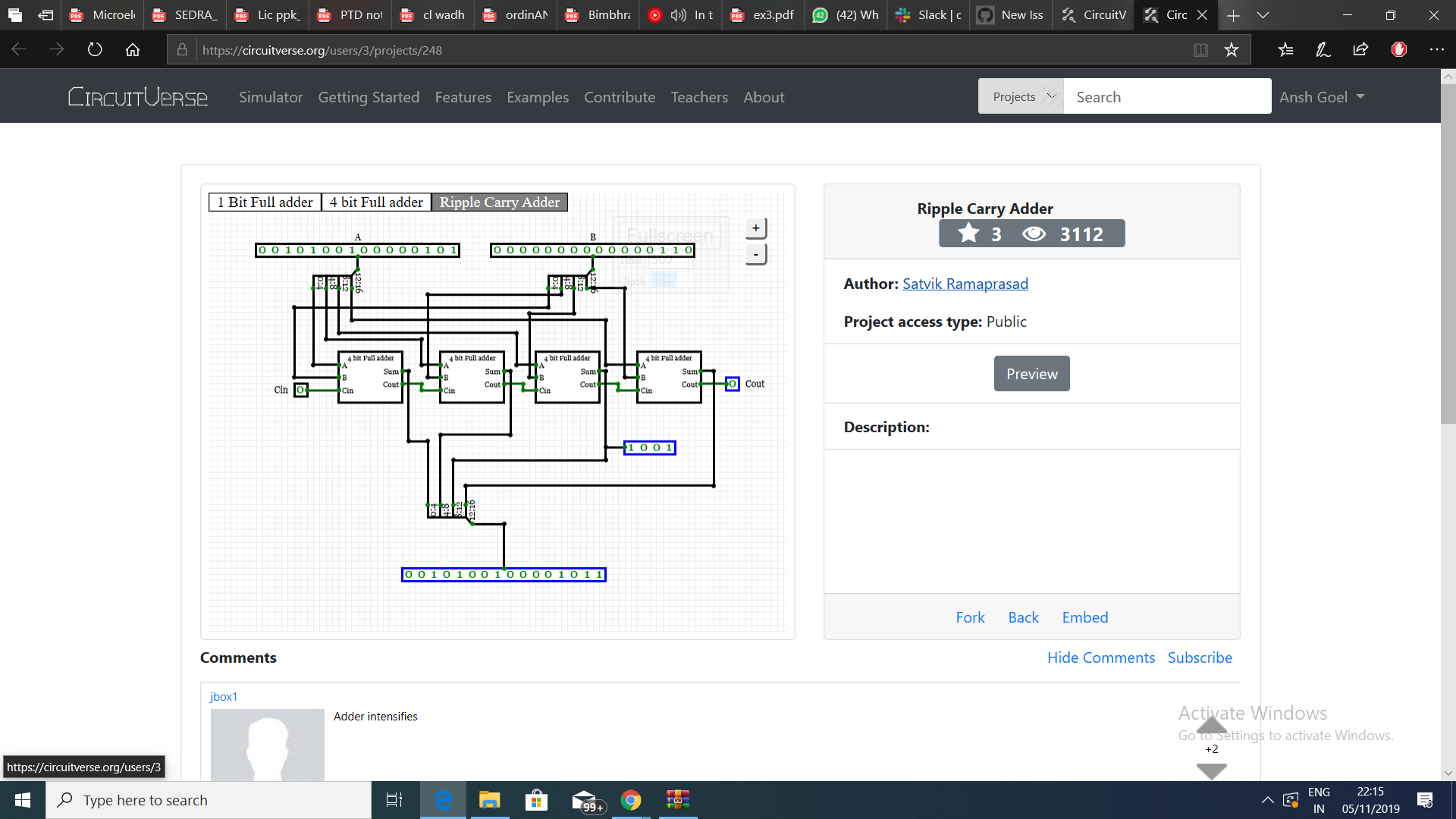The height and width of the screenshot is (819, 1456).
Task: Open the Ansh Goel account menu
Action: click(x=1321, y=96)
